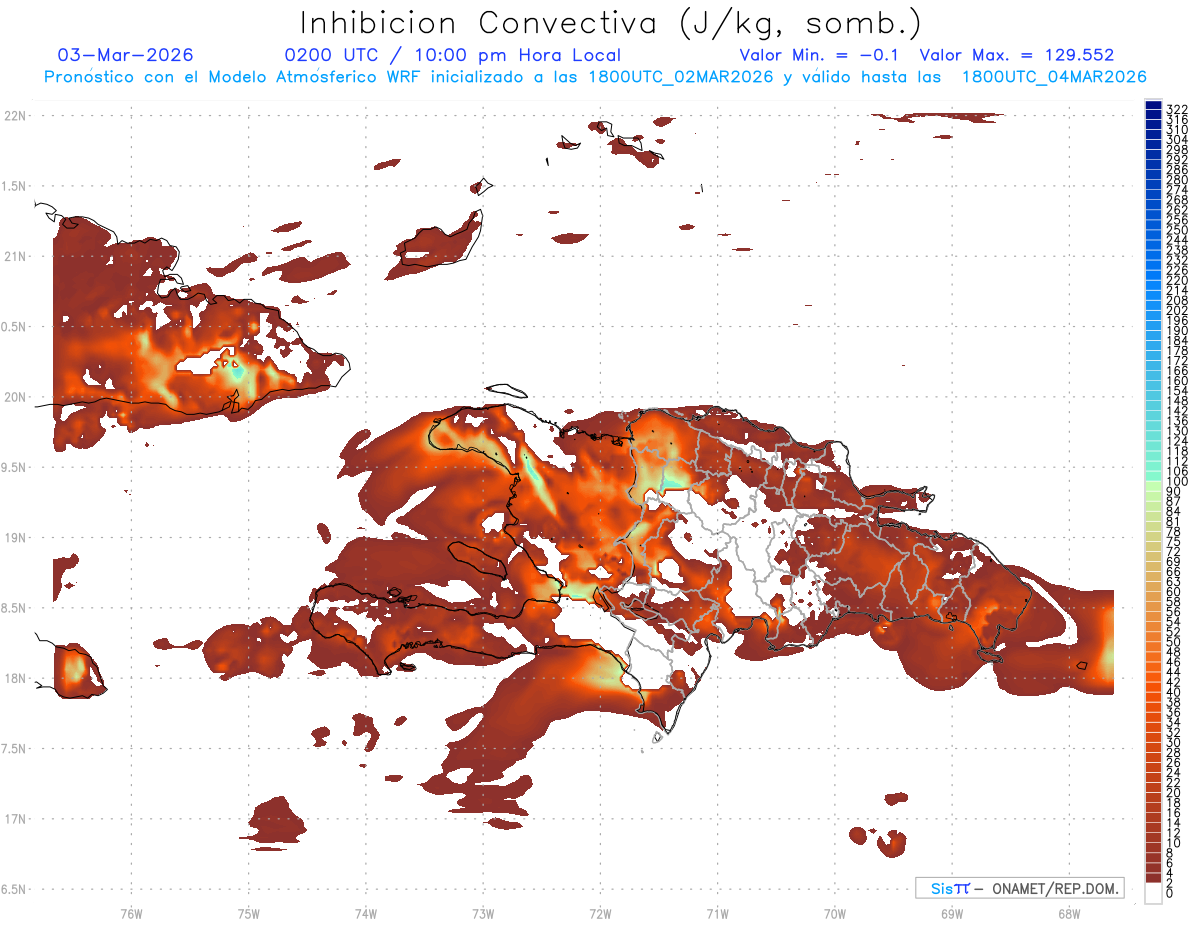Click the "20N" latitude label

15,397
